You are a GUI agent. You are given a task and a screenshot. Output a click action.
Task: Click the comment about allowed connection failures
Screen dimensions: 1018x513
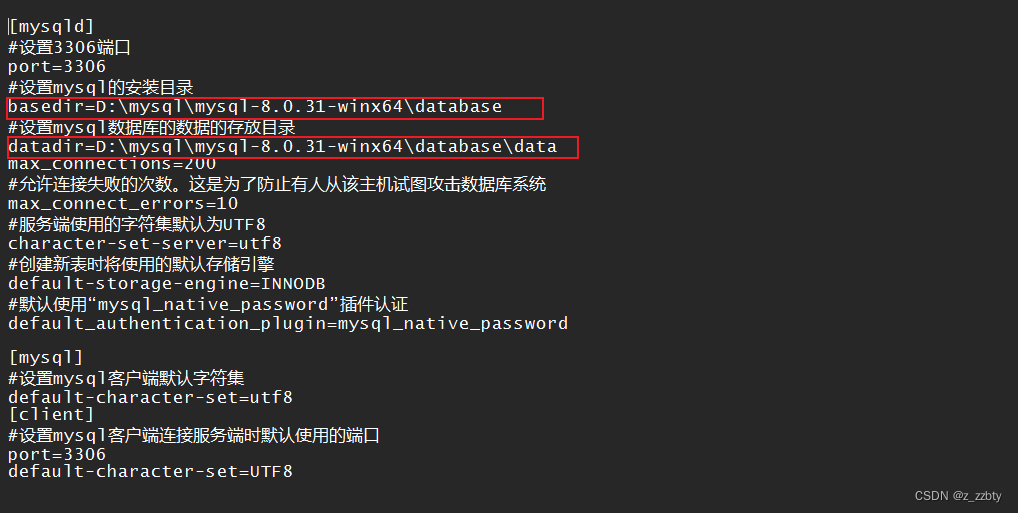277,184
